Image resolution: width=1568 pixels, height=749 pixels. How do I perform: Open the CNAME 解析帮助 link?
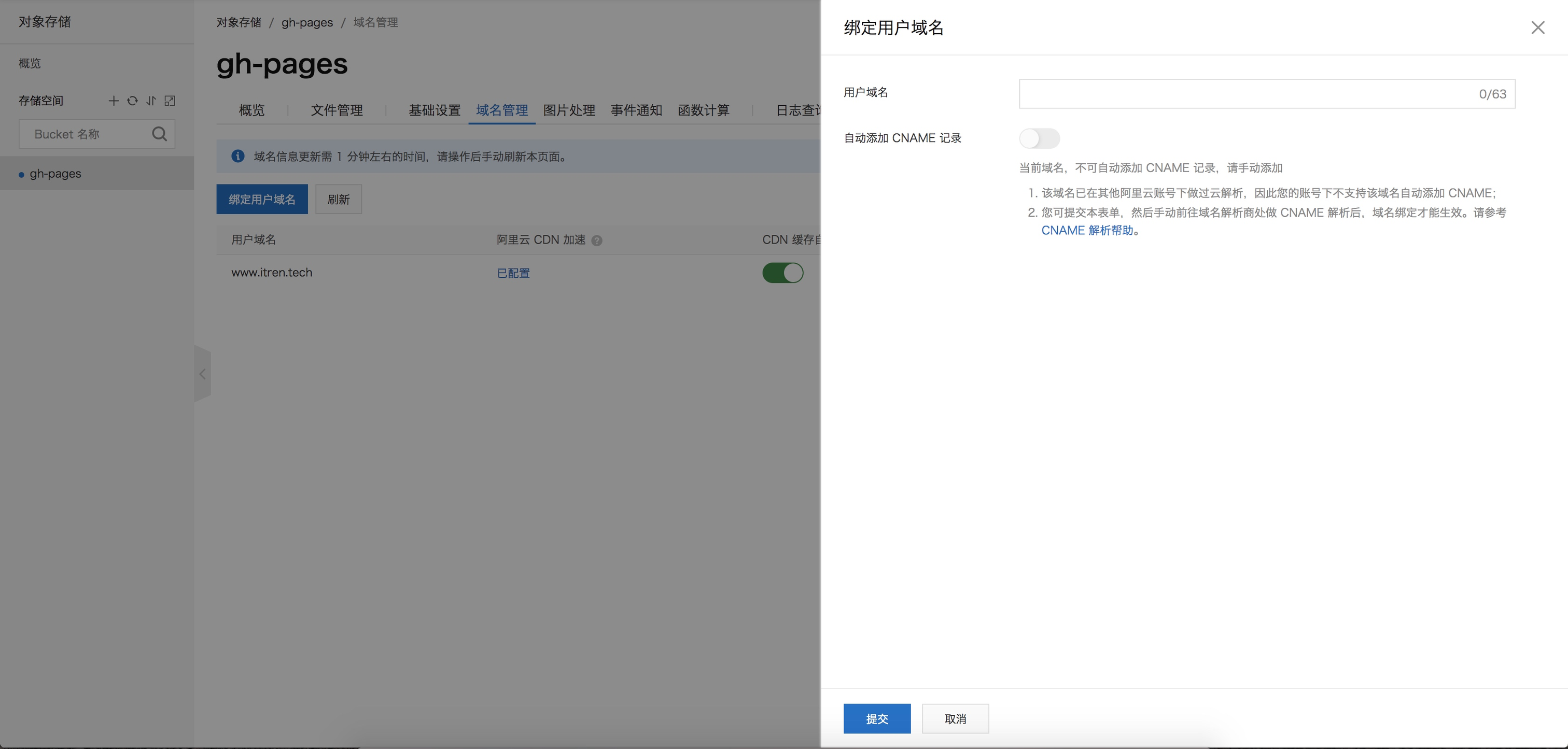(1086, 231)
